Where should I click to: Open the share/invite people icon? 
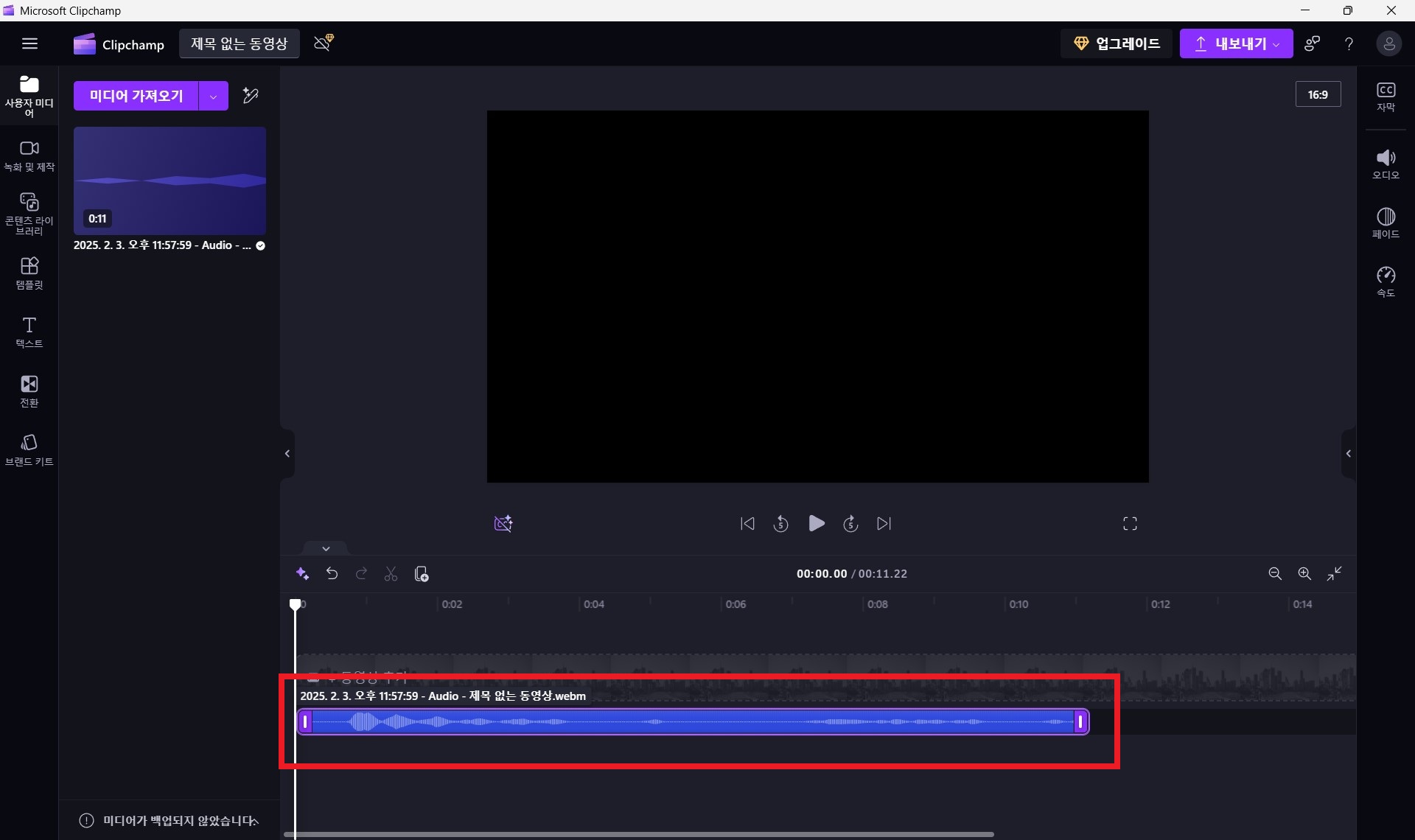coord(1312,43)
